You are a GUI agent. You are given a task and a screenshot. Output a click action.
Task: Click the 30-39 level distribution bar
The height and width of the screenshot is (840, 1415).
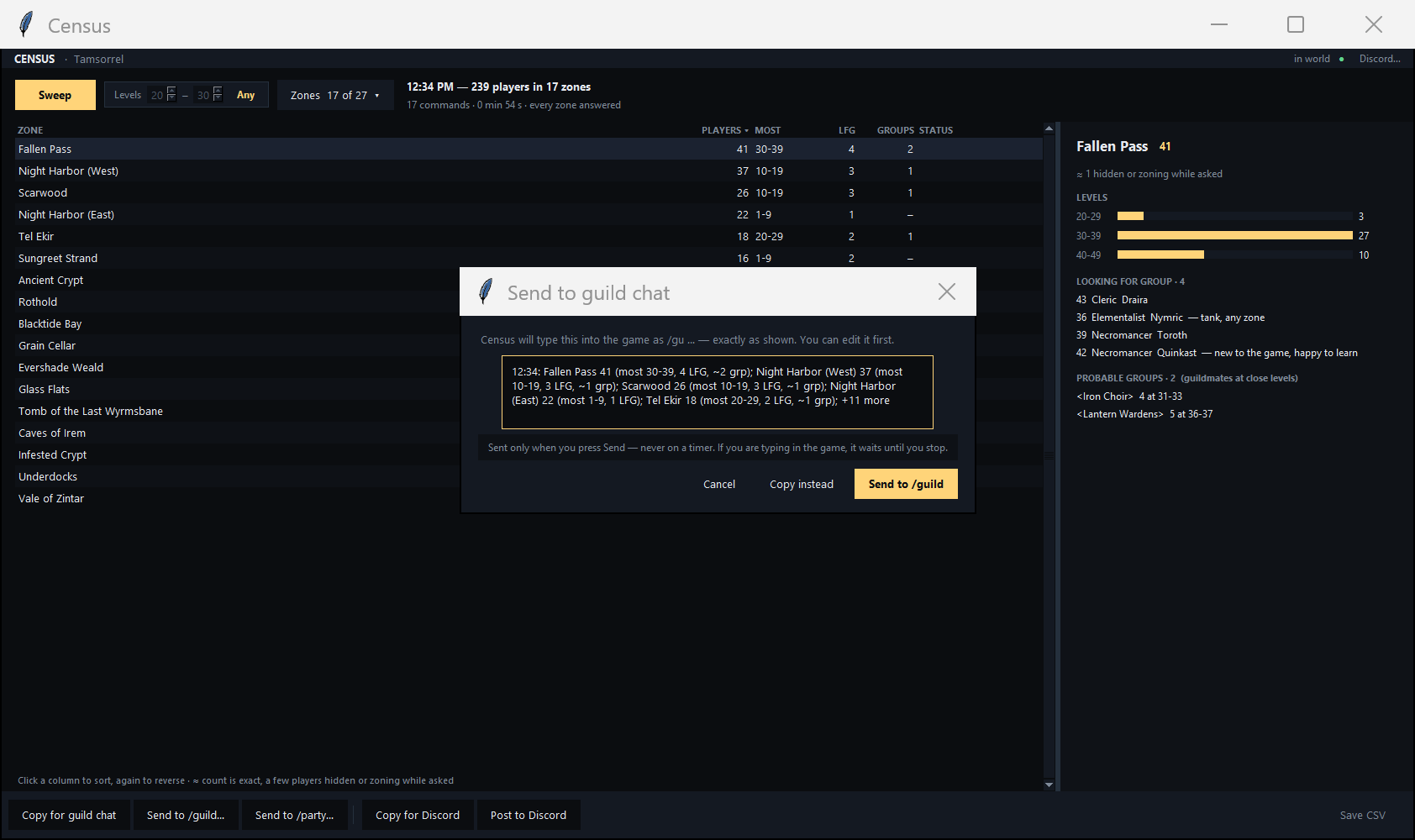1234,235
